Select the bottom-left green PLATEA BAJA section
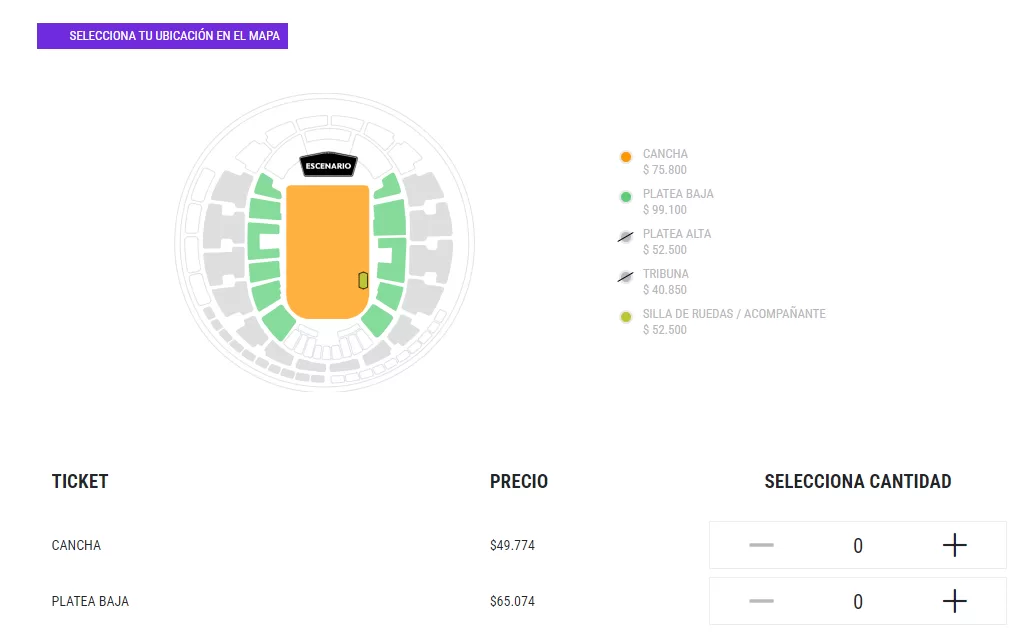The height and width of the screenshot is (635, 1025). [x=279, y=323]
